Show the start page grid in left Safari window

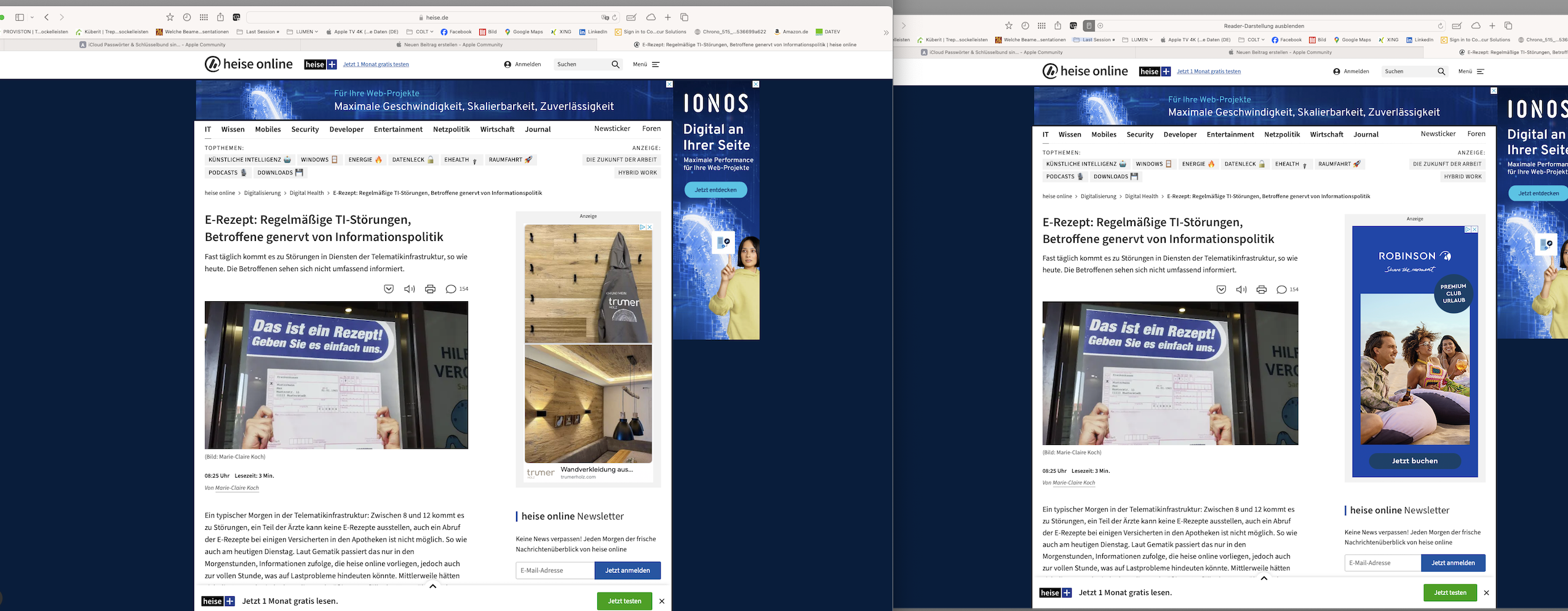pyautogui.click(x=204, y=17)
